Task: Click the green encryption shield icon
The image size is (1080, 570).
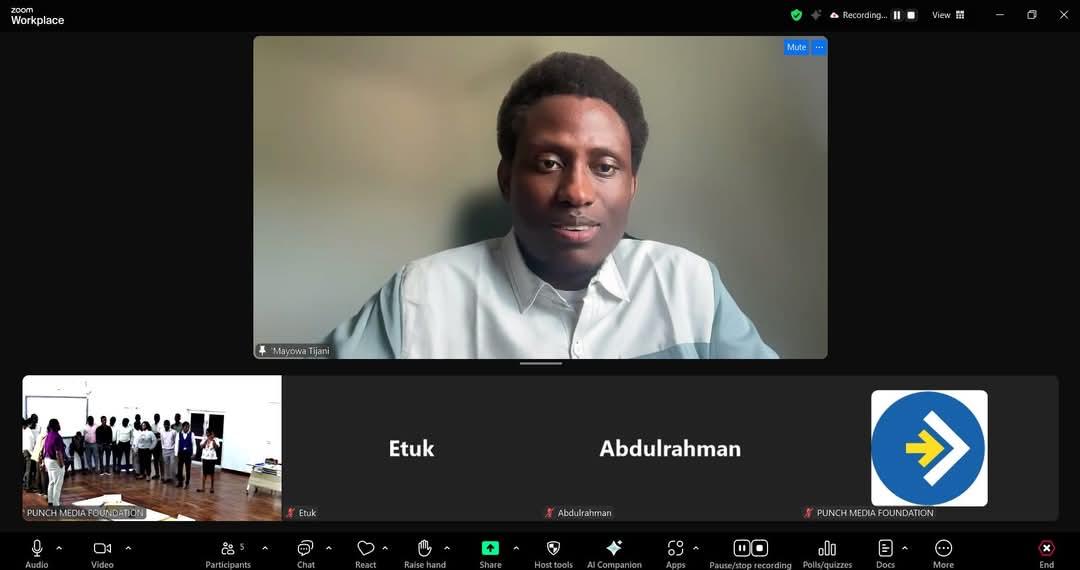Action: (796, 14)
